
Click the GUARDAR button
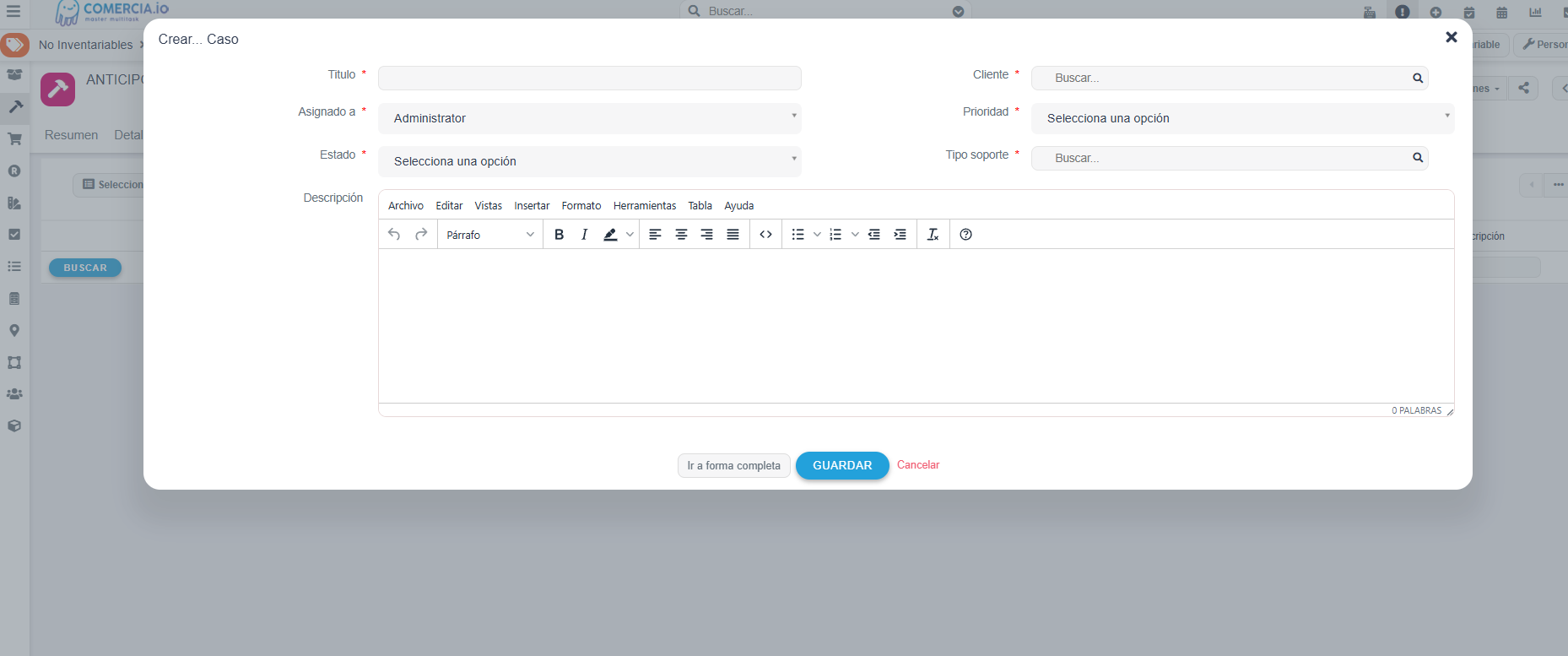(x=842, y=465)
